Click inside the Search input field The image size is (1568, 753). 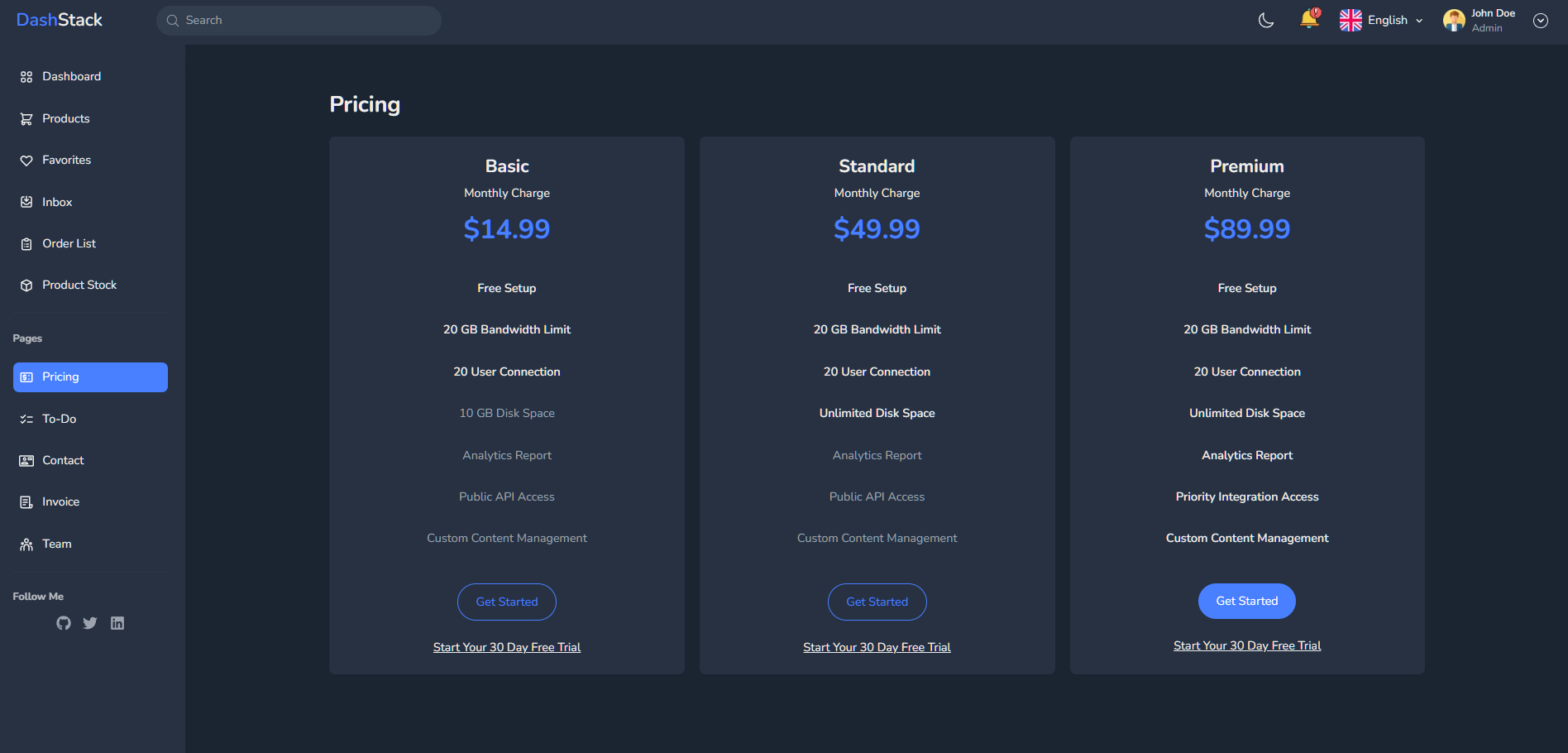(298, 20)
